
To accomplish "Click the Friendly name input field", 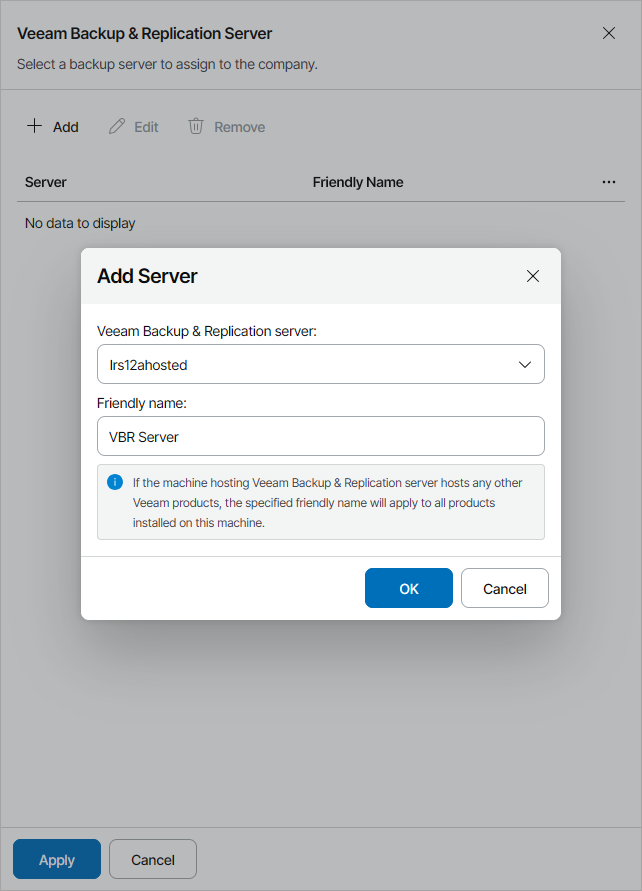I will pos(320,436).
